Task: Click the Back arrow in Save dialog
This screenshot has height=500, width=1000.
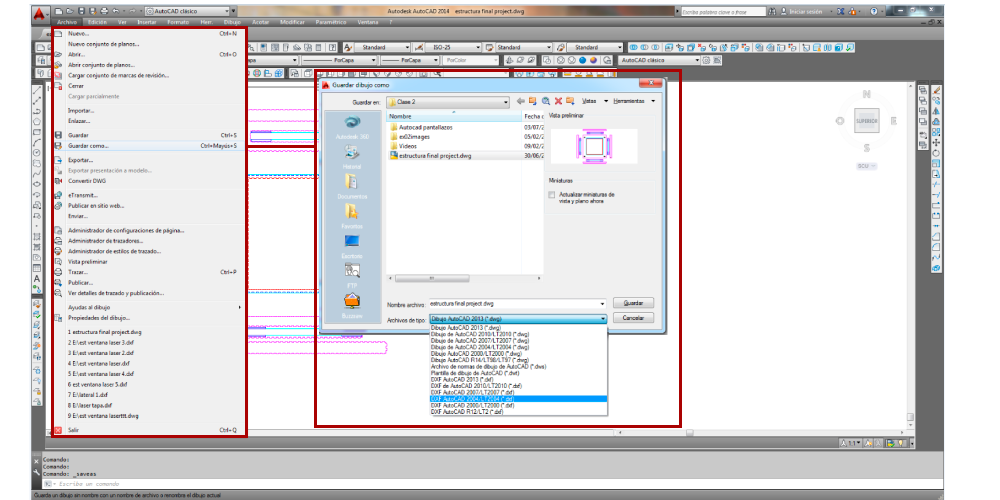Action: 521,101
